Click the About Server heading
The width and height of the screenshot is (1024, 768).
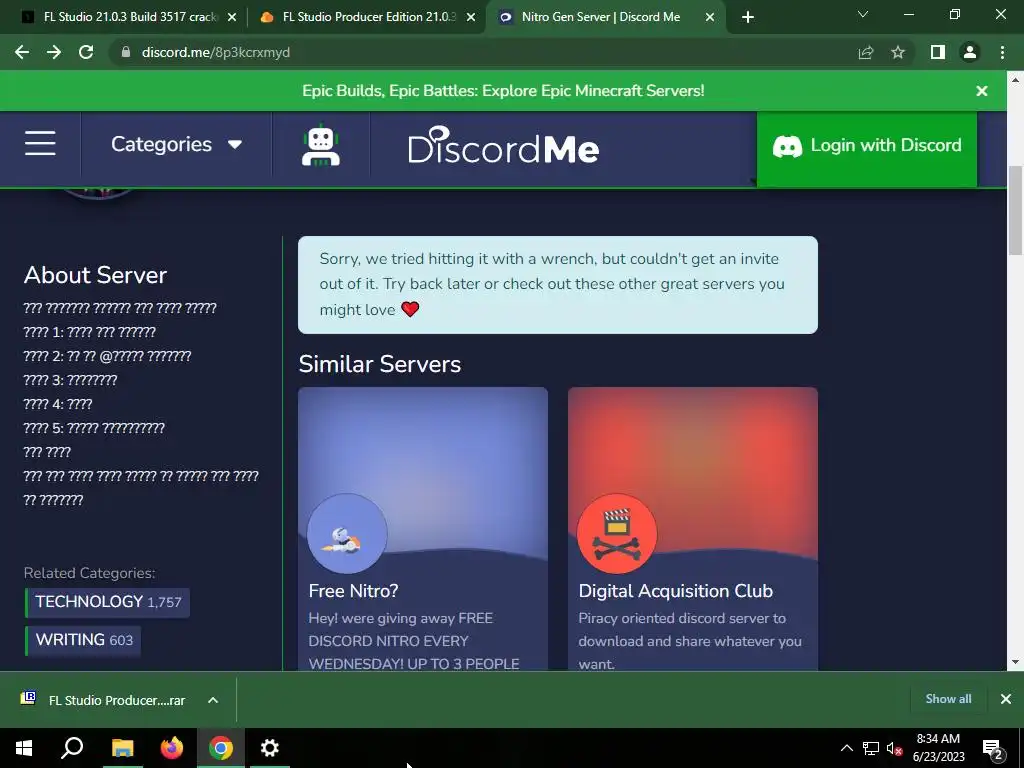pos(95,275)
